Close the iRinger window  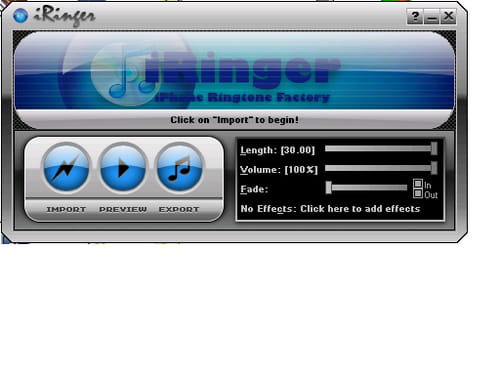pos(448,16)
